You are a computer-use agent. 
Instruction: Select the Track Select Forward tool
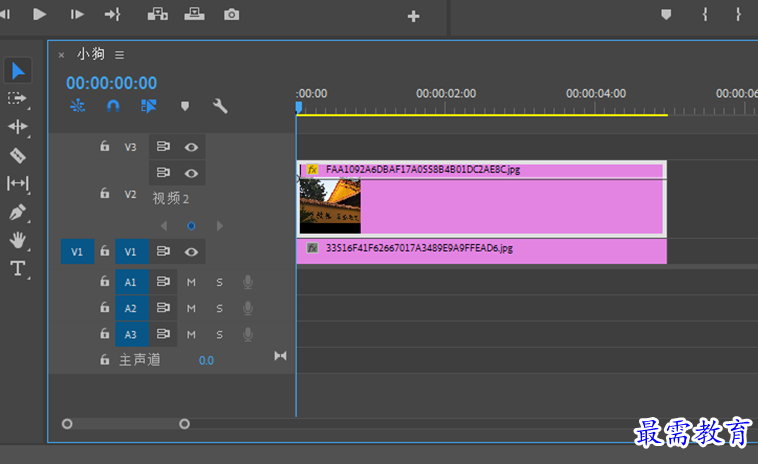pyautogui.click(x=17, y=99)
